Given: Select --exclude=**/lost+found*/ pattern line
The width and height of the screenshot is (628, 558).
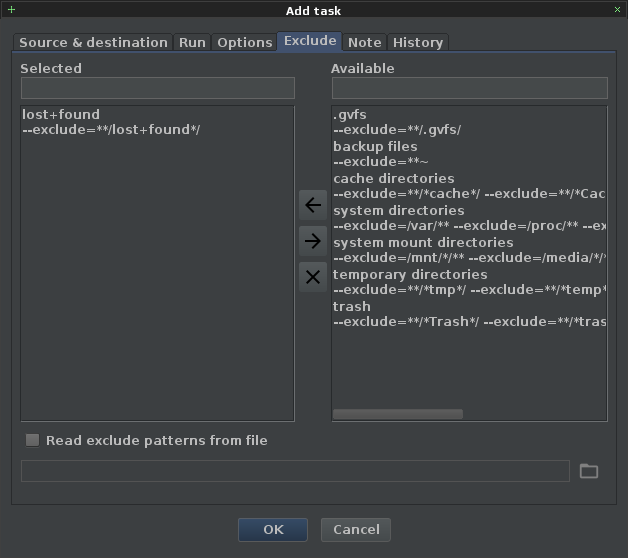Looking at the screenshot, I should [111, 130].
